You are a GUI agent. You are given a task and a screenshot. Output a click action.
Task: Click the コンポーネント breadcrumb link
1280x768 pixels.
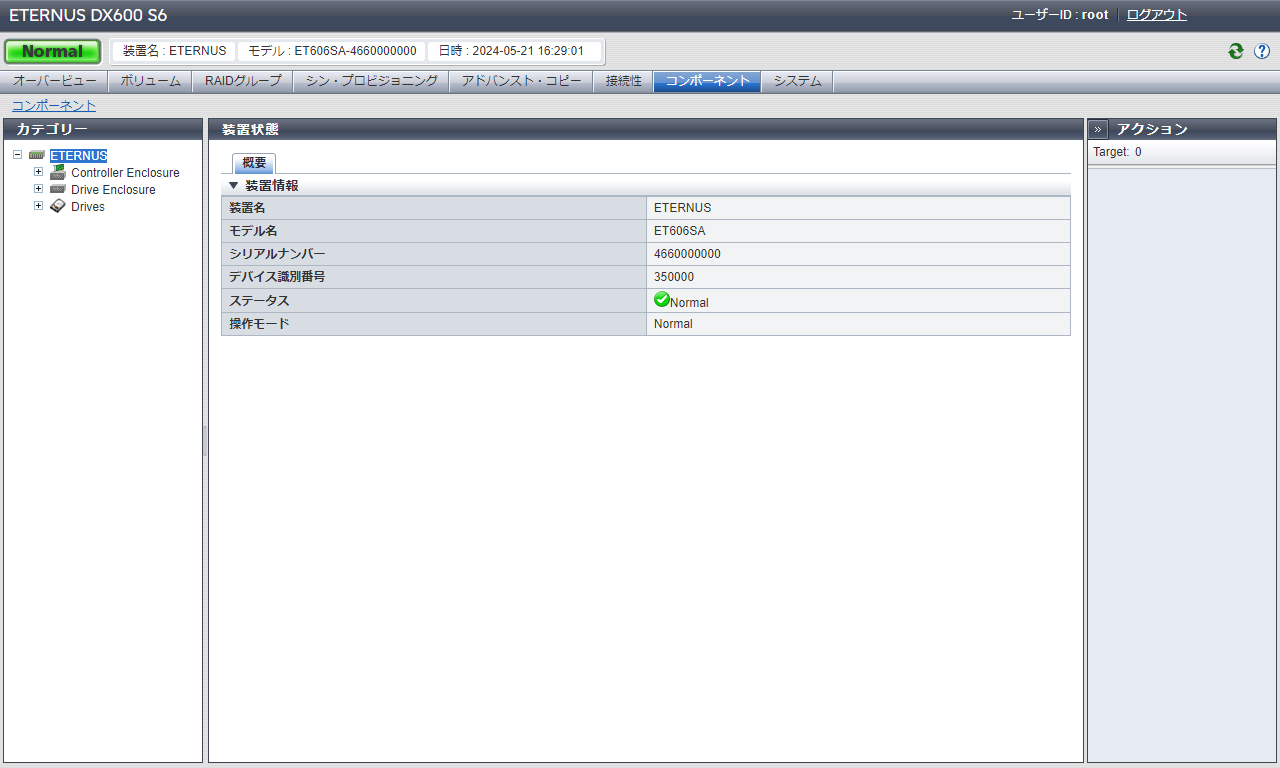tap(54, 105)
